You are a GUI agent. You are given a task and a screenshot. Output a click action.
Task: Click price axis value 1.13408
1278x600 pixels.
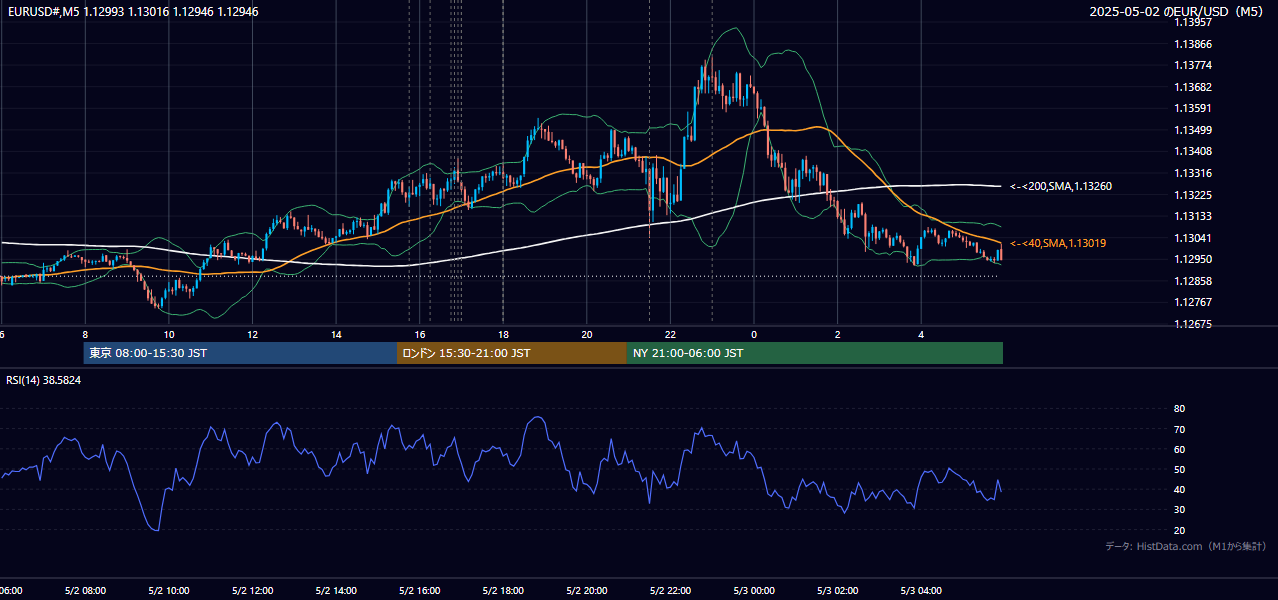pyautogui.click(x=1192, y=151)
